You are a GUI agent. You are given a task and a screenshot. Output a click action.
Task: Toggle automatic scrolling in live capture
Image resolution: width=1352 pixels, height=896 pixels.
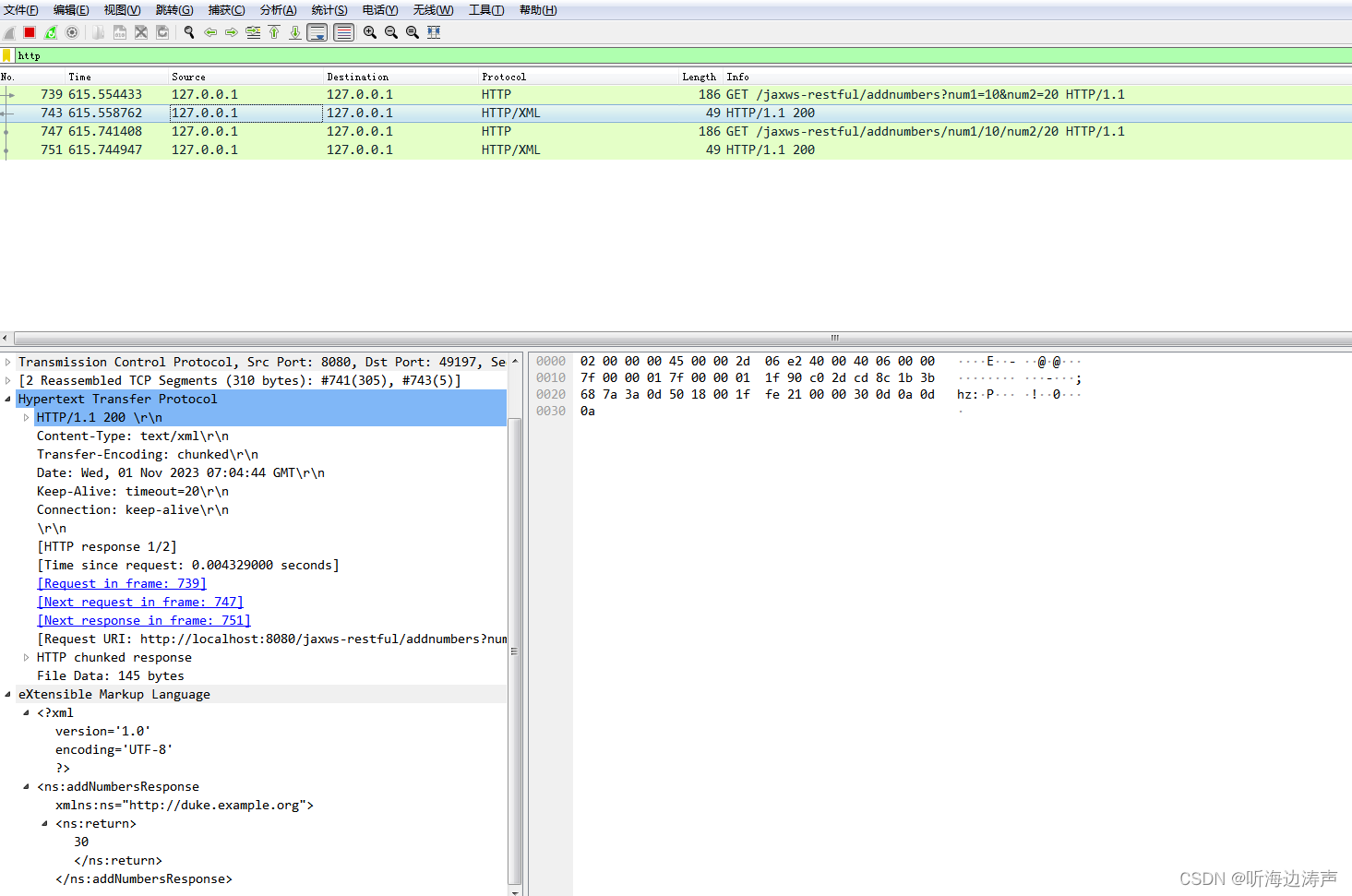(x=316, y=32)
